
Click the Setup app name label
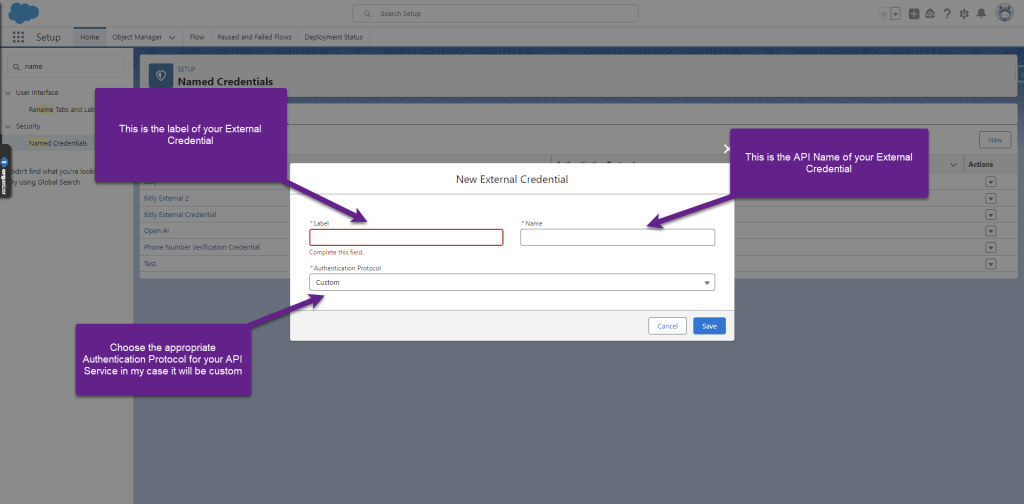point(48,37)
